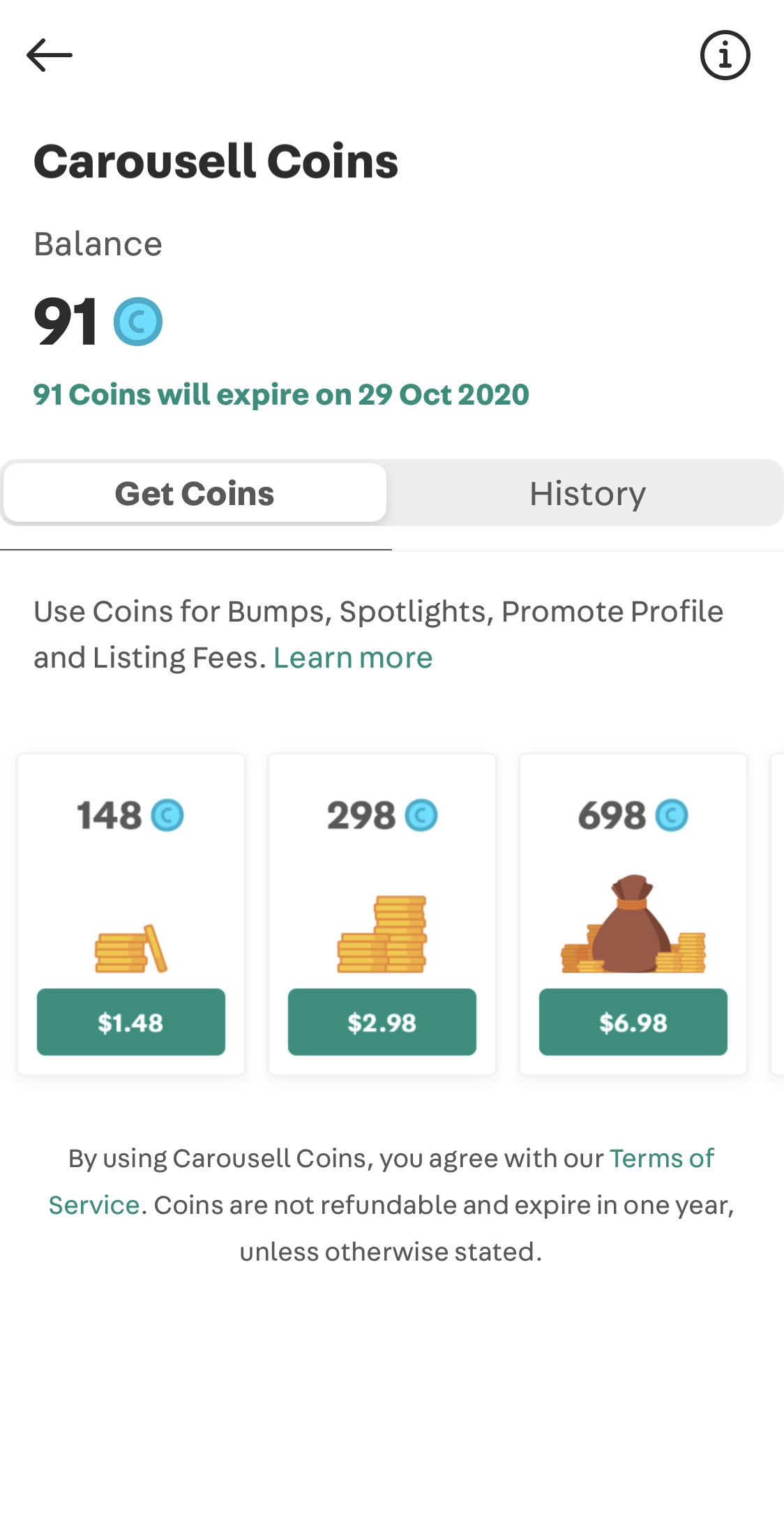This screenshot has height=1532, width=784.
Task: Buy 698 coins for $6.98
Action: point(633,1022)
